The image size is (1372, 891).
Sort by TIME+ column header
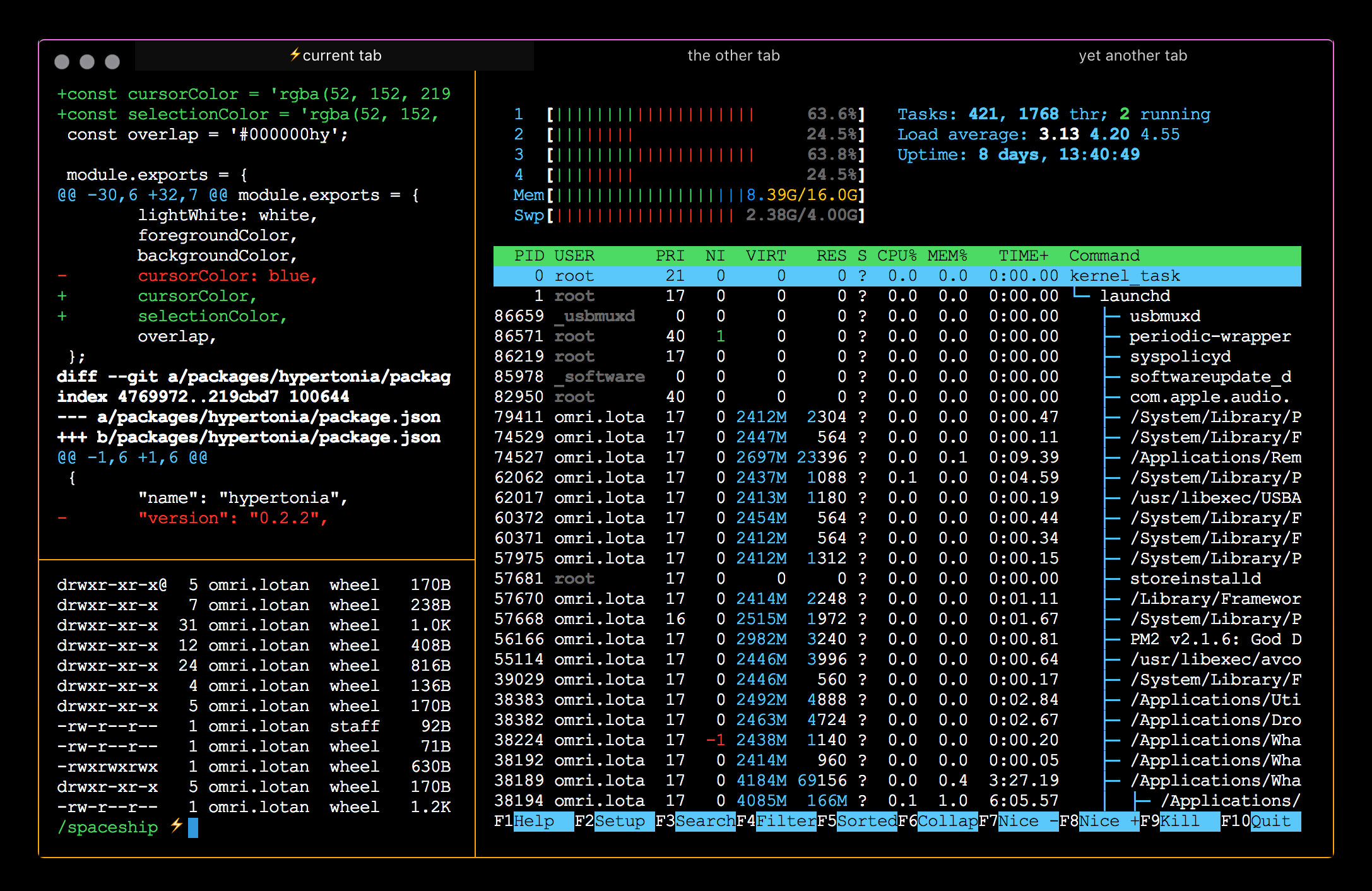pos(1023,256)
